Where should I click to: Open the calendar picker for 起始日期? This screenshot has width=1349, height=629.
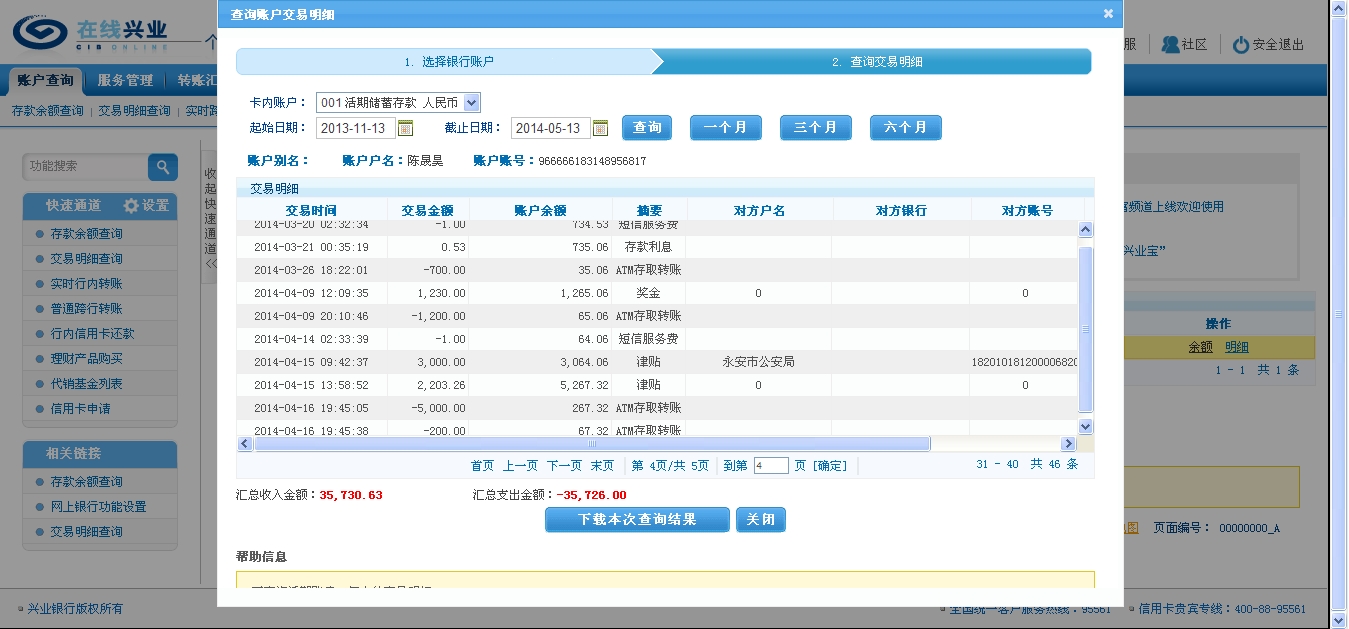pos(405,128)
